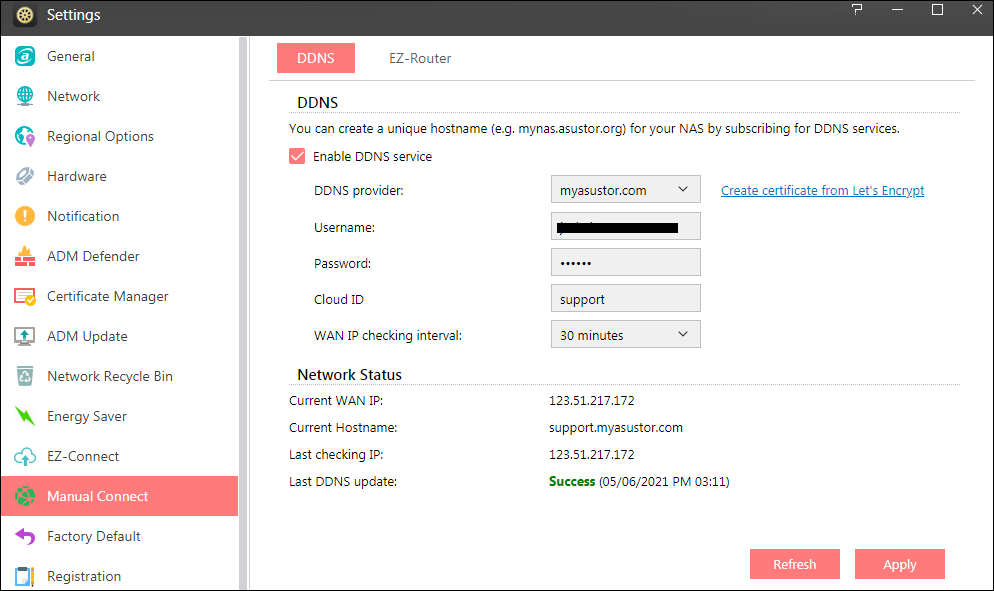Select the Manual Connect entry
The image size is (994, 591).
pos(119,496)
